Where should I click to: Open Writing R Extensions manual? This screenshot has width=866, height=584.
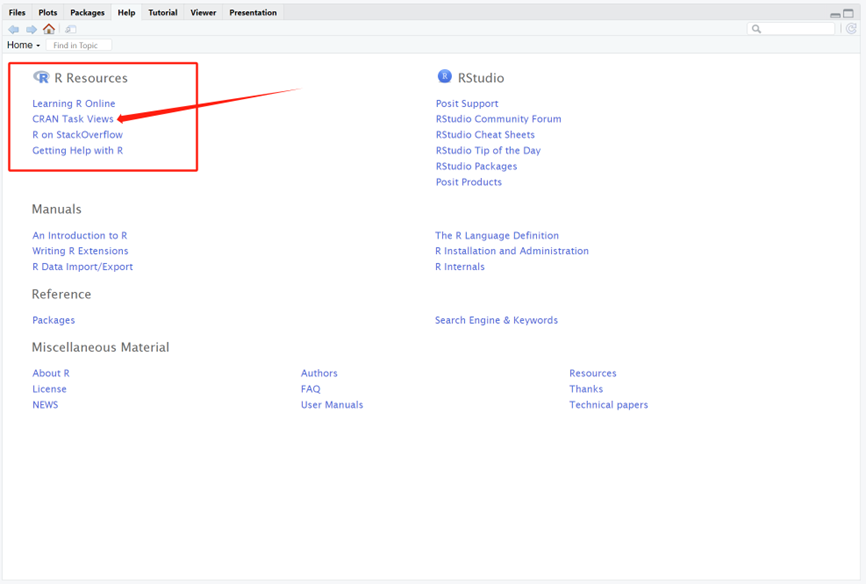point(80,251)
